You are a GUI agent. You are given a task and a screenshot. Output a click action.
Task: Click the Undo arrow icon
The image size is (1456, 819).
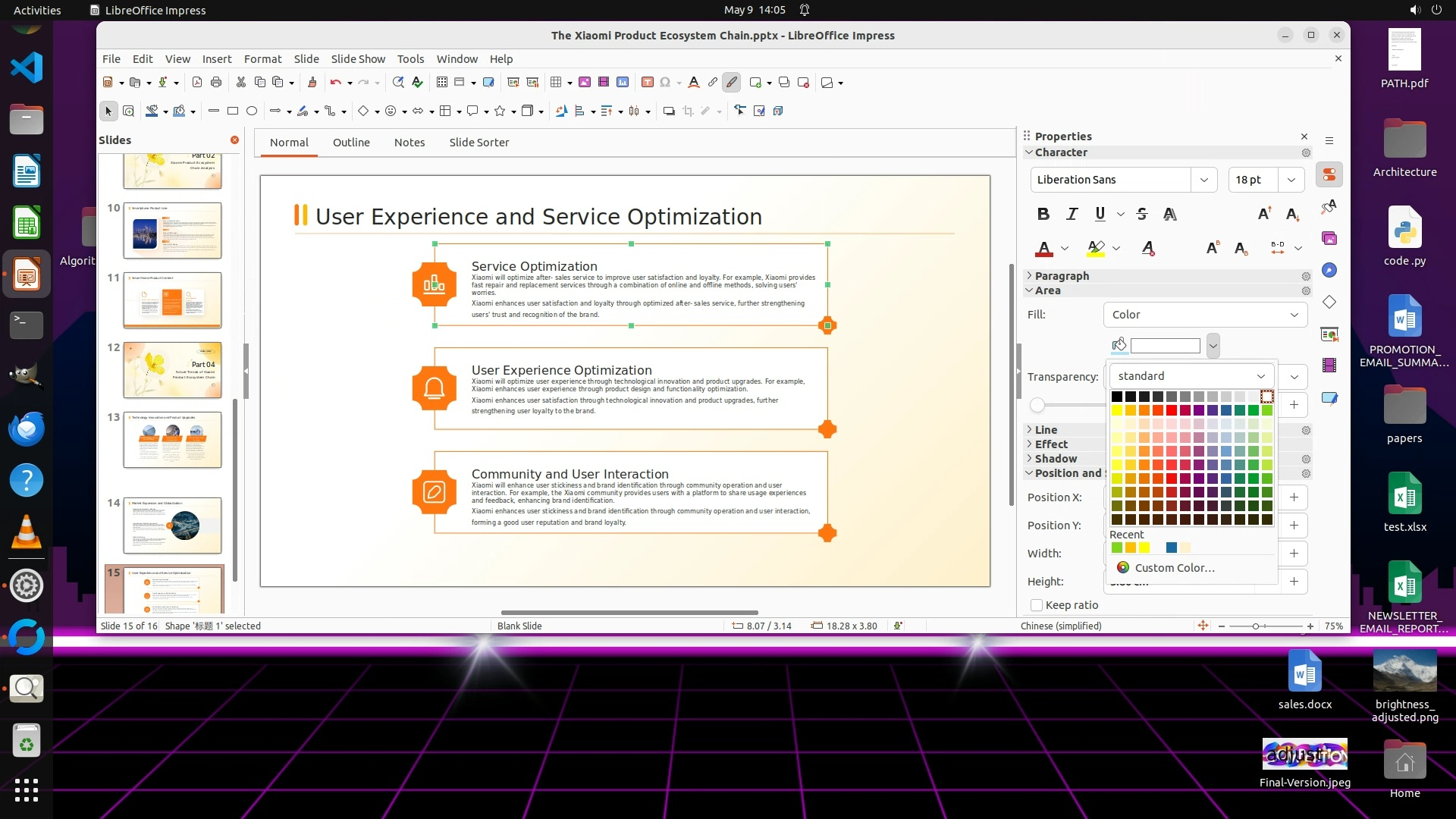click(335, 82)
